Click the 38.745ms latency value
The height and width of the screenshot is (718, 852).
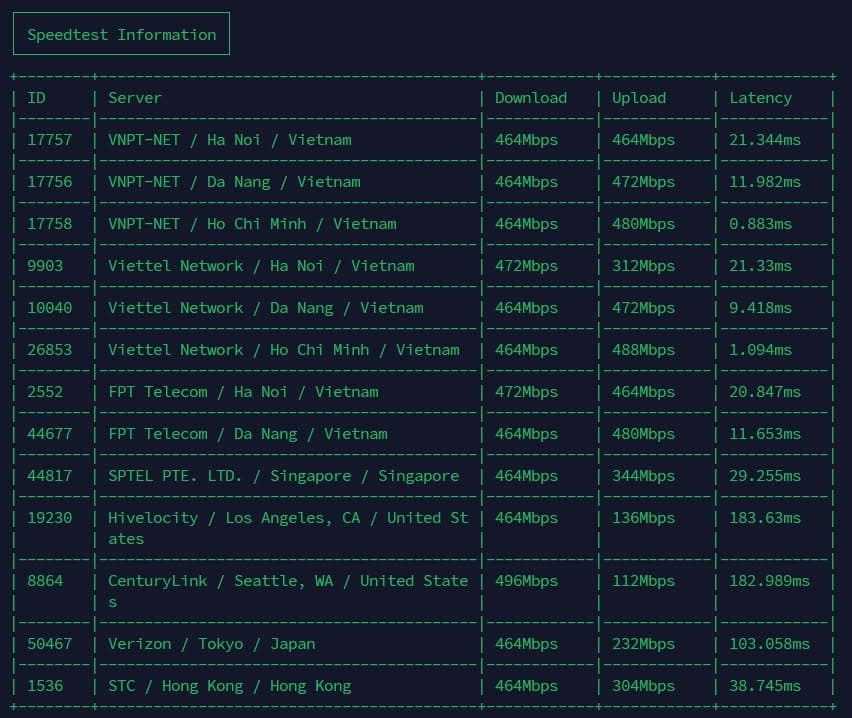pos(765,685)
